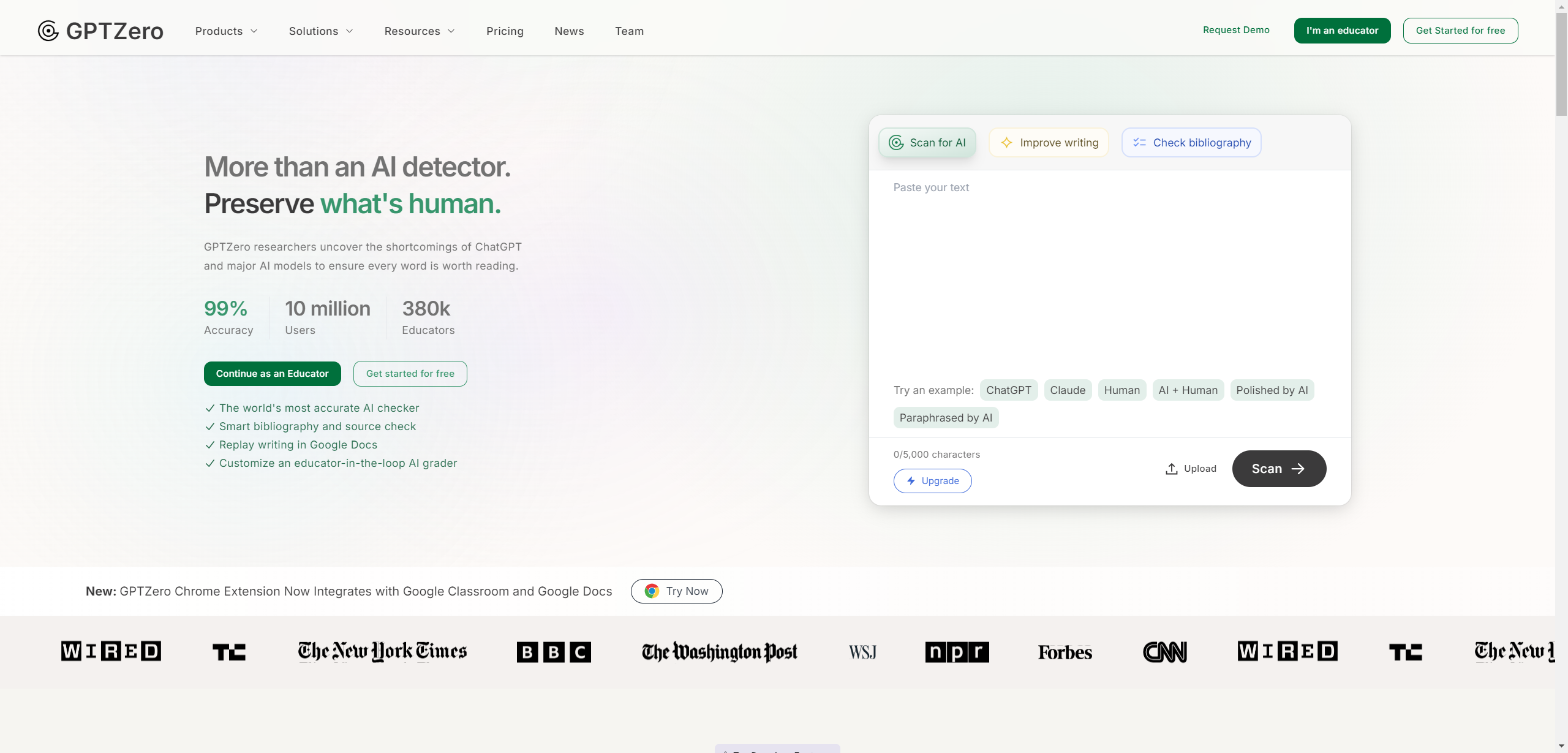
Task: Click the Upgrade button
Action: coord(932,481)
